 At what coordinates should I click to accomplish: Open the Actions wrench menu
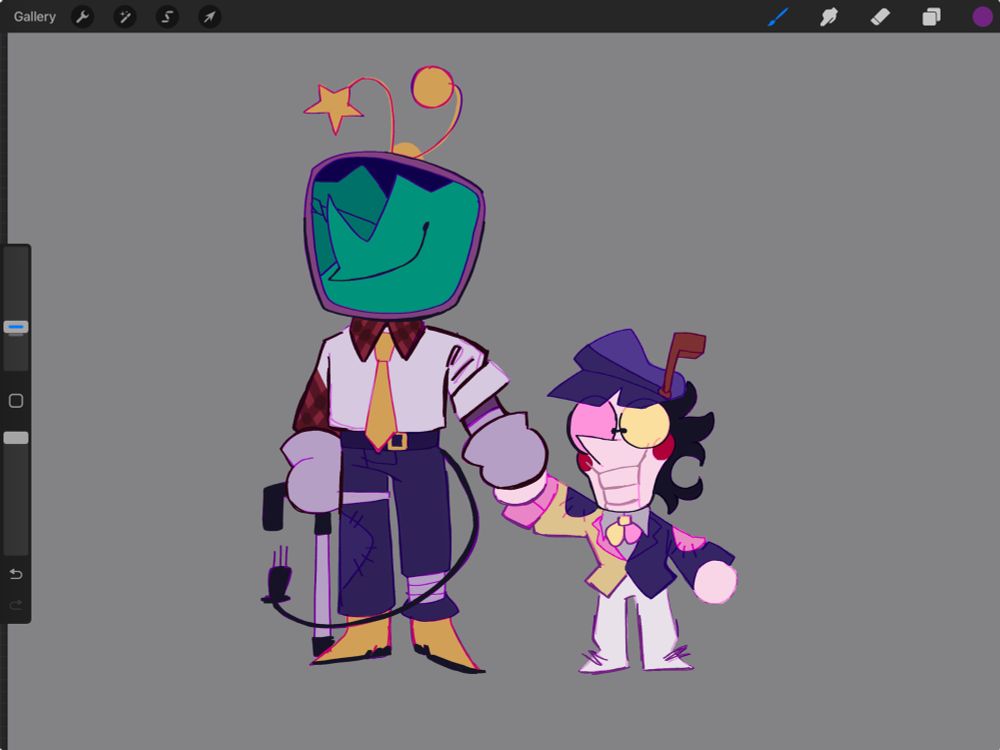click(82, 17)
